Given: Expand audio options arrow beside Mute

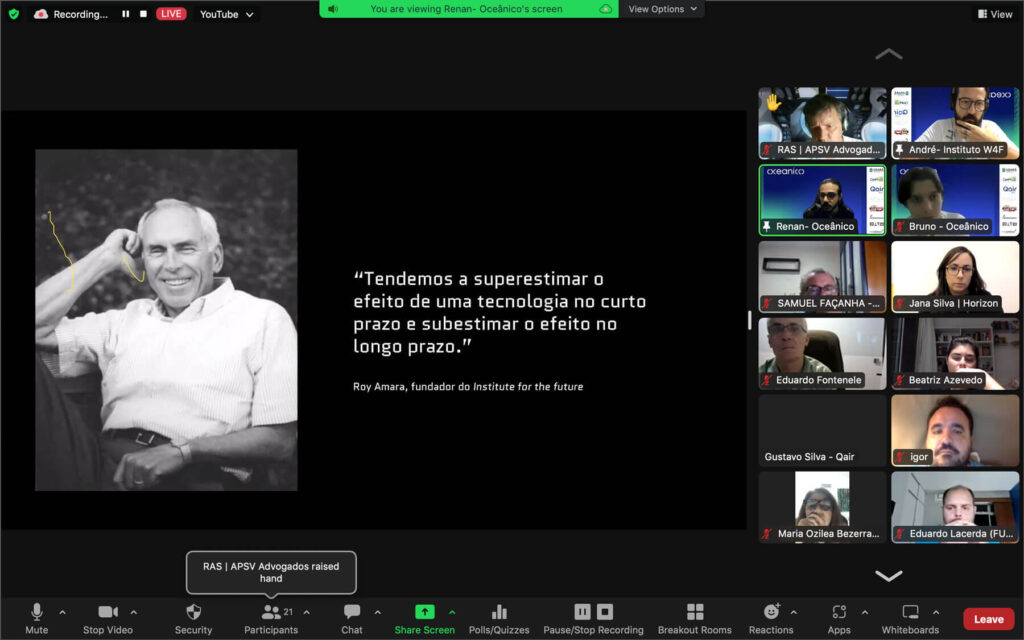Looking at the screenshot, I should (62, 612).
